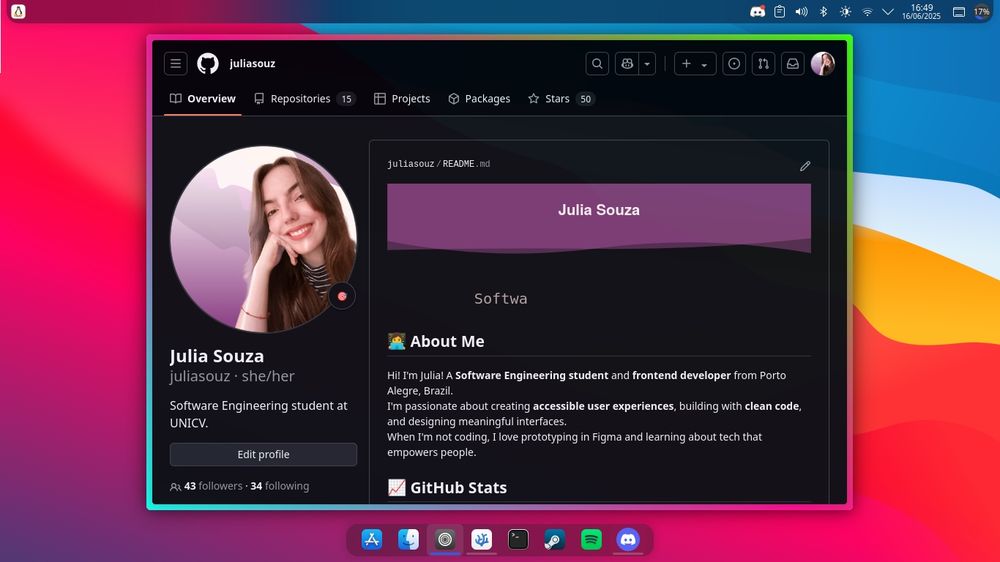Open the brightness tray icon

point(845,11)
